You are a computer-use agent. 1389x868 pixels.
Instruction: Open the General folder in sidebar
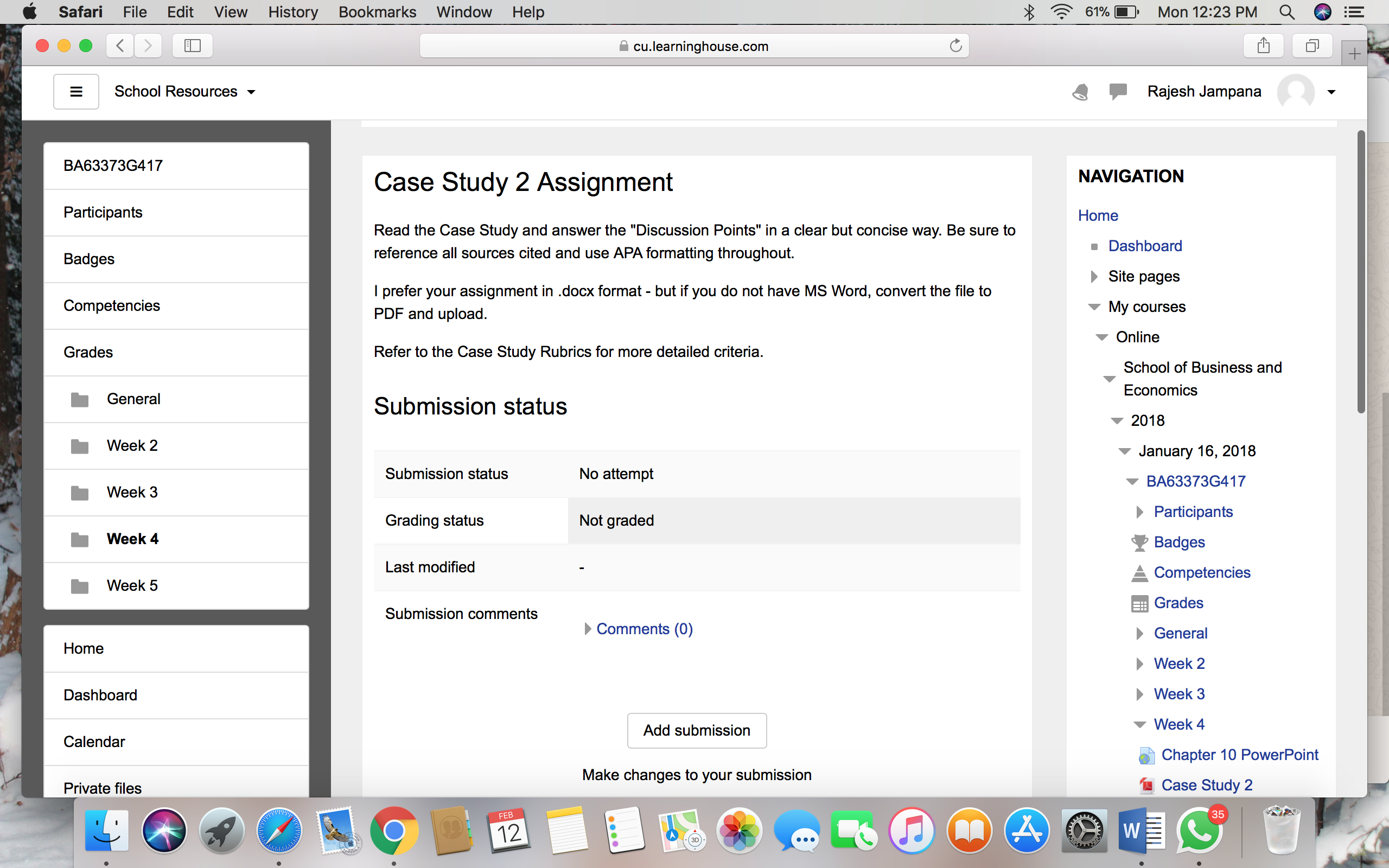(176, 399)
